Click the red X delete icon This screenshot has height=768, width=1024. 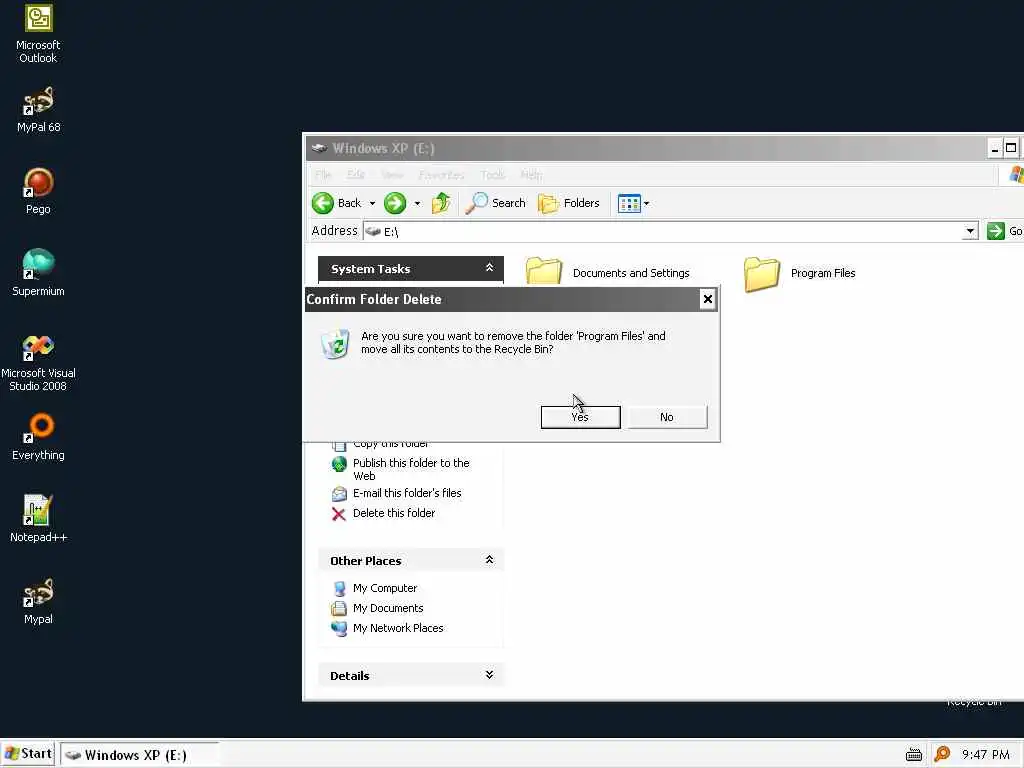[x=338, y=514]
